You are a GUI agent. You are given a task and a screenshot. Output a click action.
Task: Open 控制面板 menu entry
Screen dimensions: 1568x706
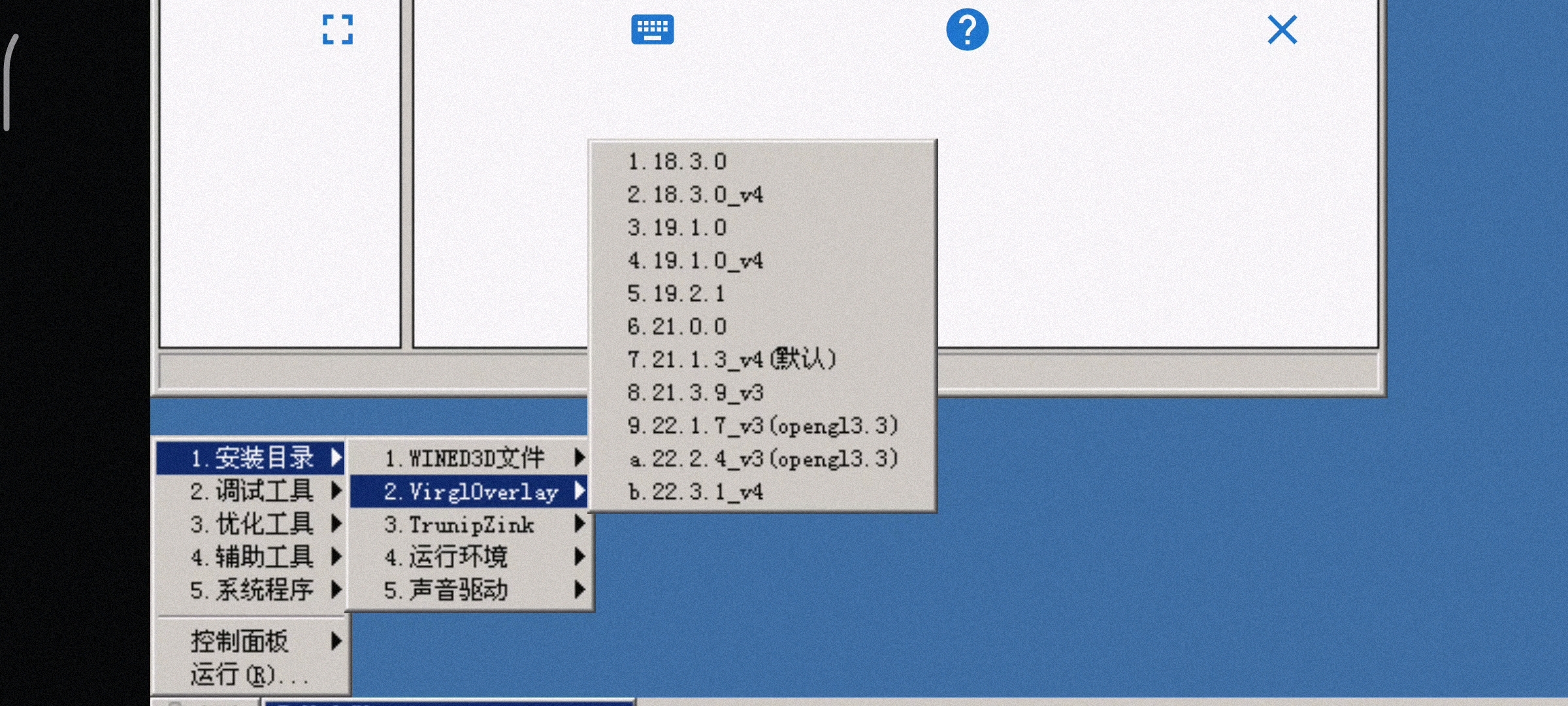(250, 641)
